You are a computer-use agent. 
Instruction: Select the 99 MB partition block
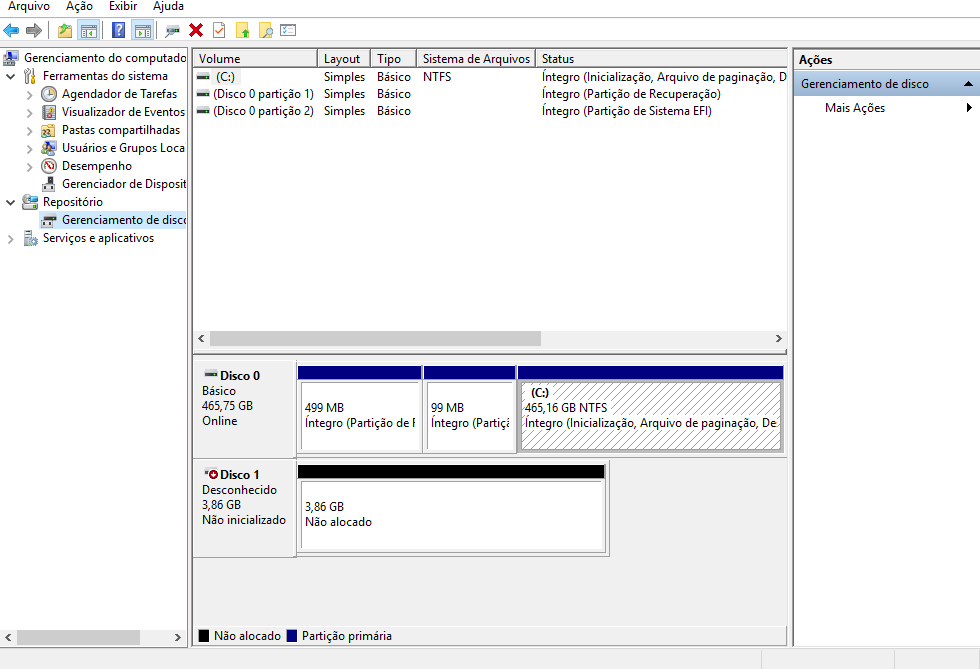pyautogui.click(x=469, y=410)
